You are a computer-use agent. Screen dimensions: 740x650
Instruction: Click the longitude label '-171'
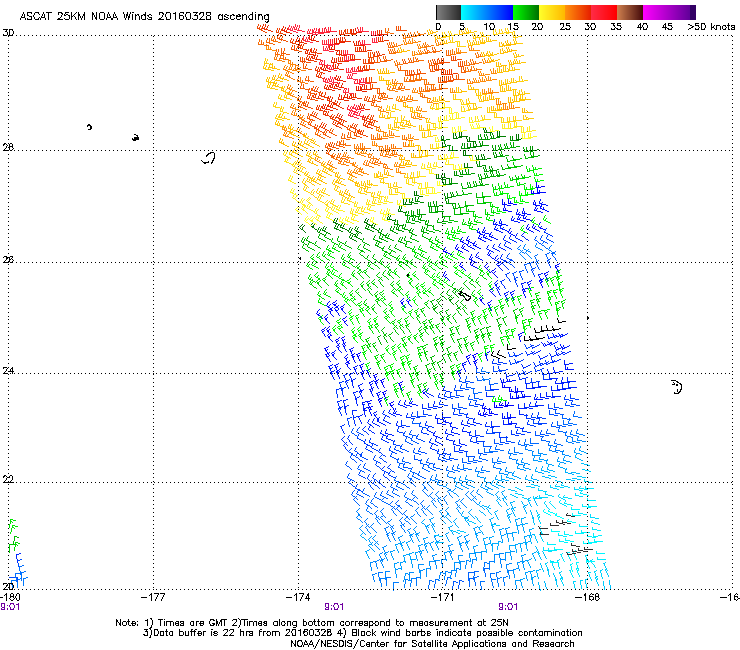point(443,597)
